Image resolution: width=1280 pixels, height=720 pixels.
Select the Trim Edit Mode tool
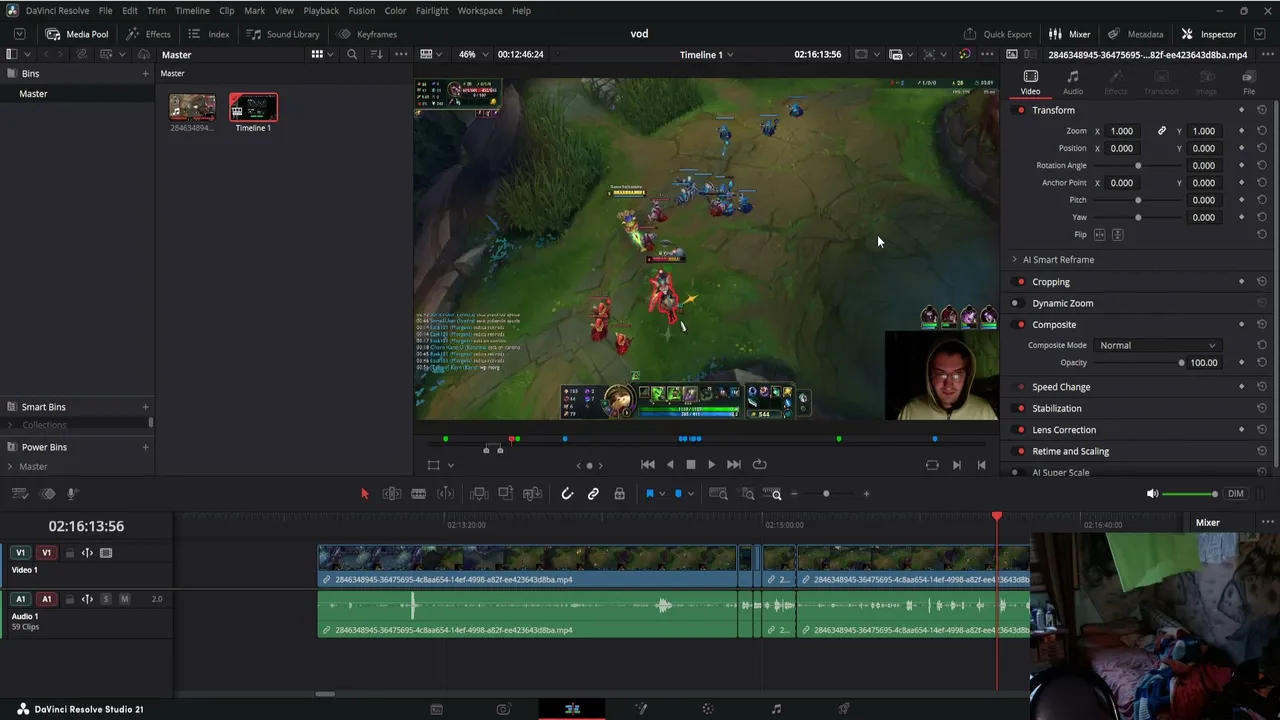(392, 494)
